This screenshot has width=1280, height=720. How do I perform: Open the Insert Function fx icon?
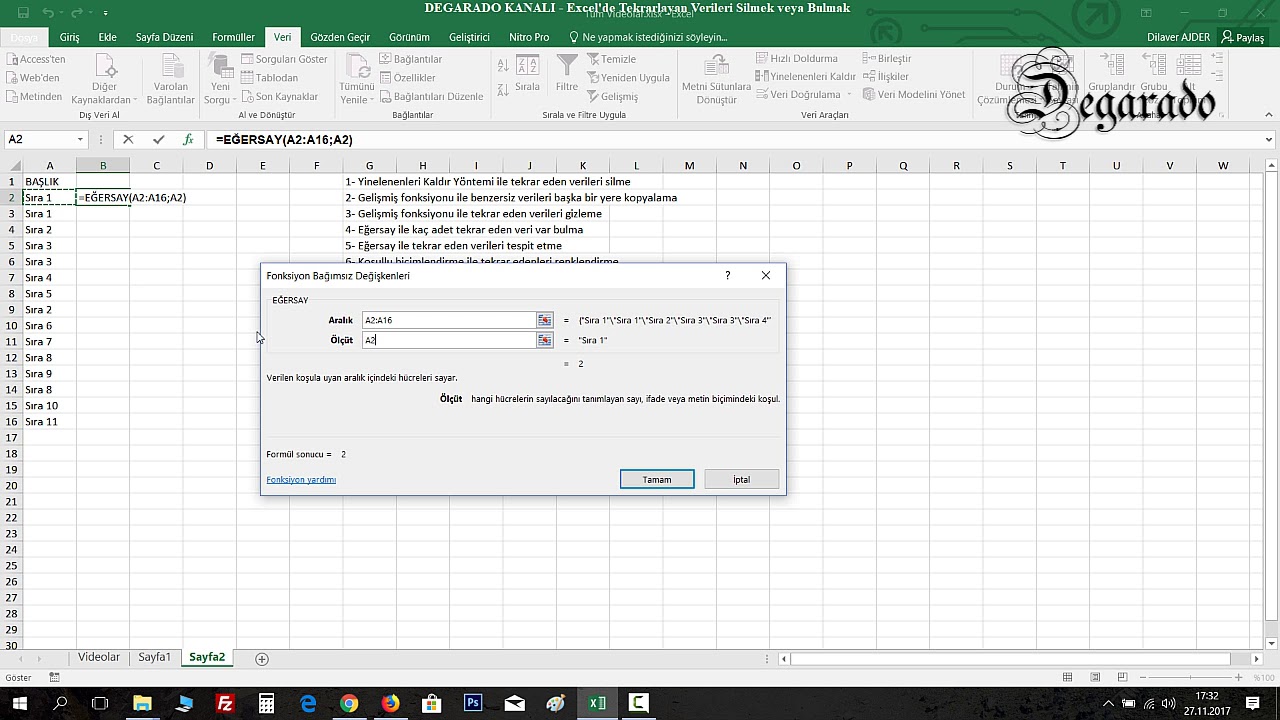pyautogui.click(x=188, y=140)
